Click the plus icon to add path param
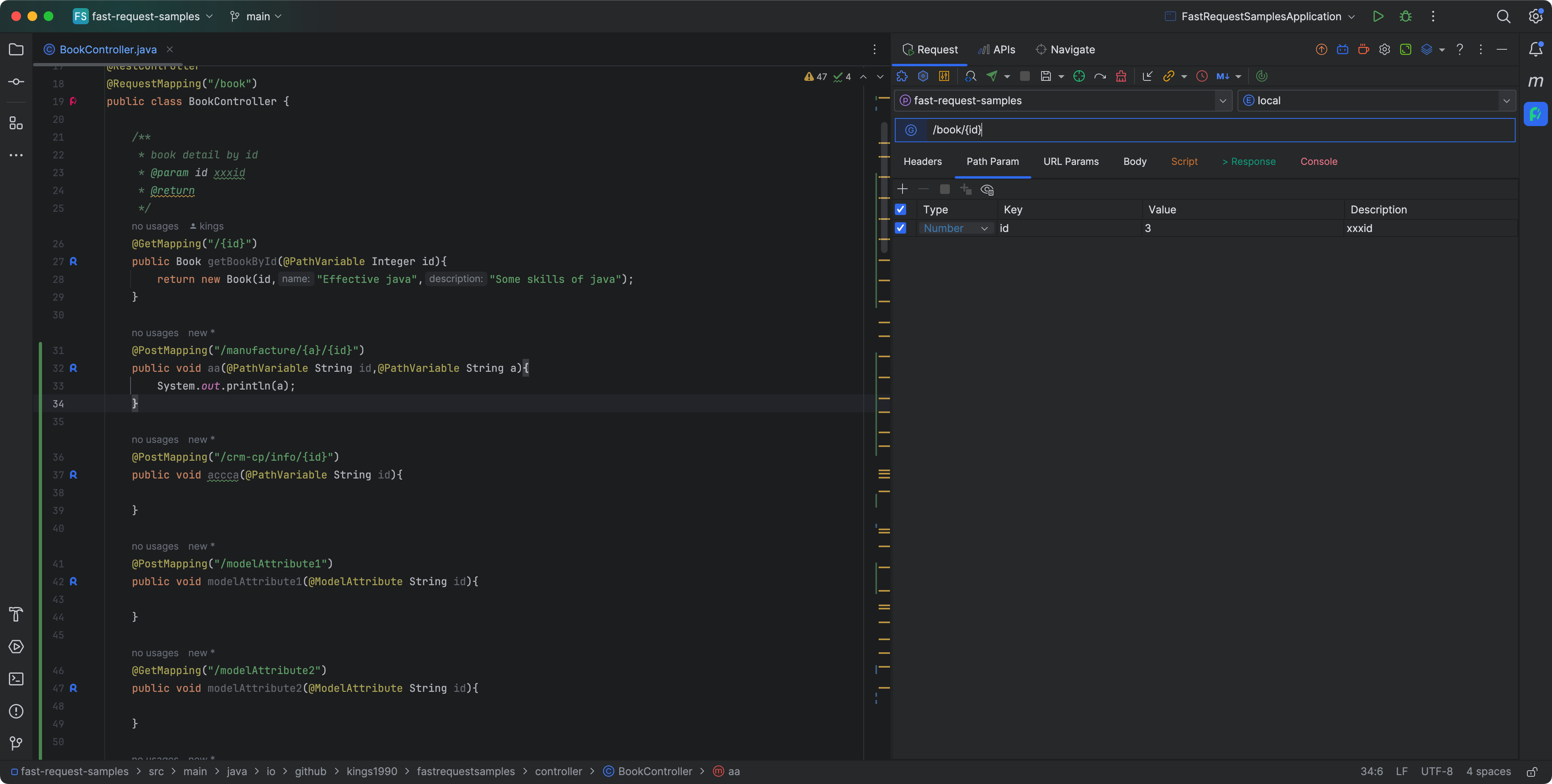This screenshot has width=1552, height=784. [x=902, y=189]
